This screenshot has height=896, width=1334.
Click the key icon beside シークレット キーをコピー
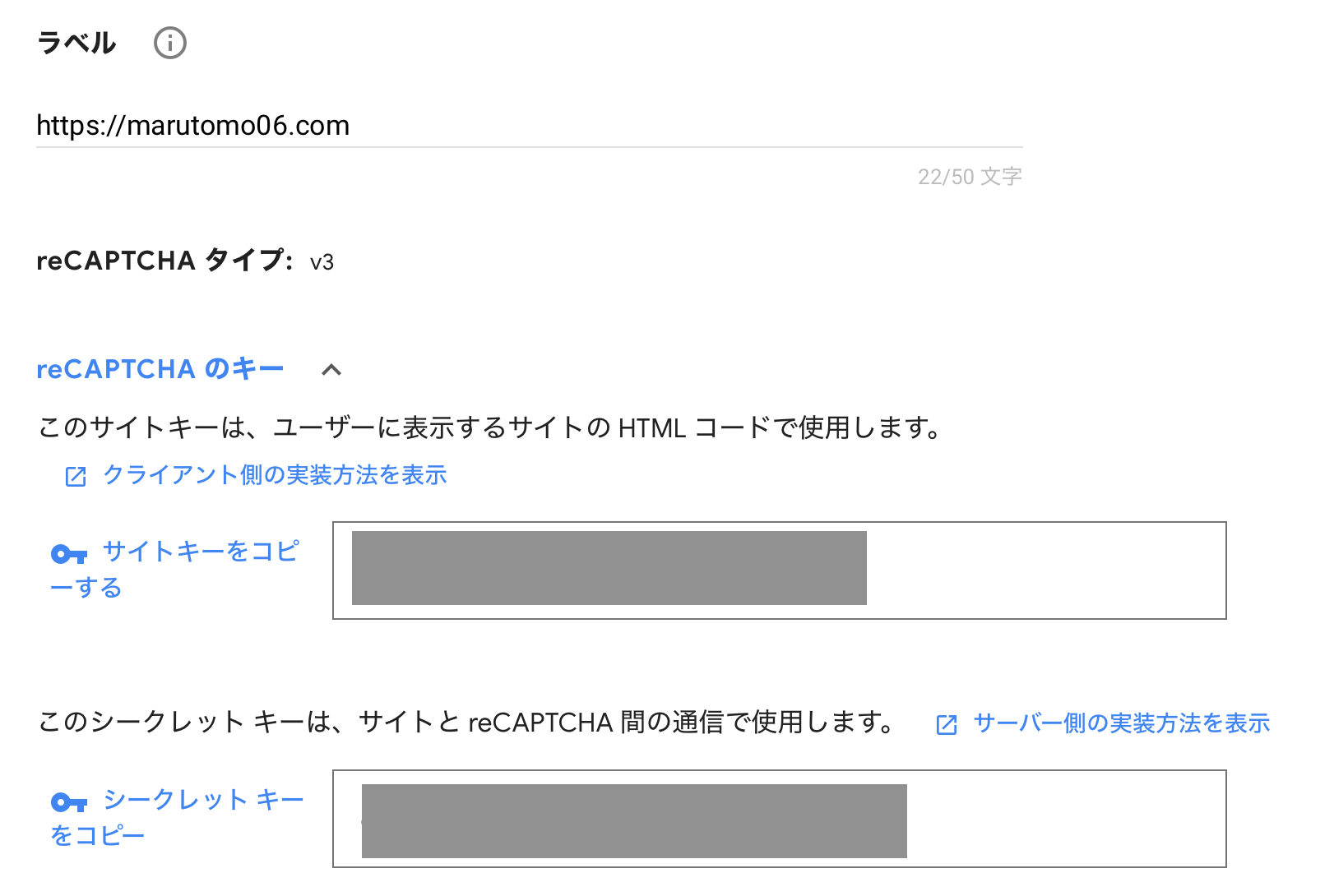69,802
